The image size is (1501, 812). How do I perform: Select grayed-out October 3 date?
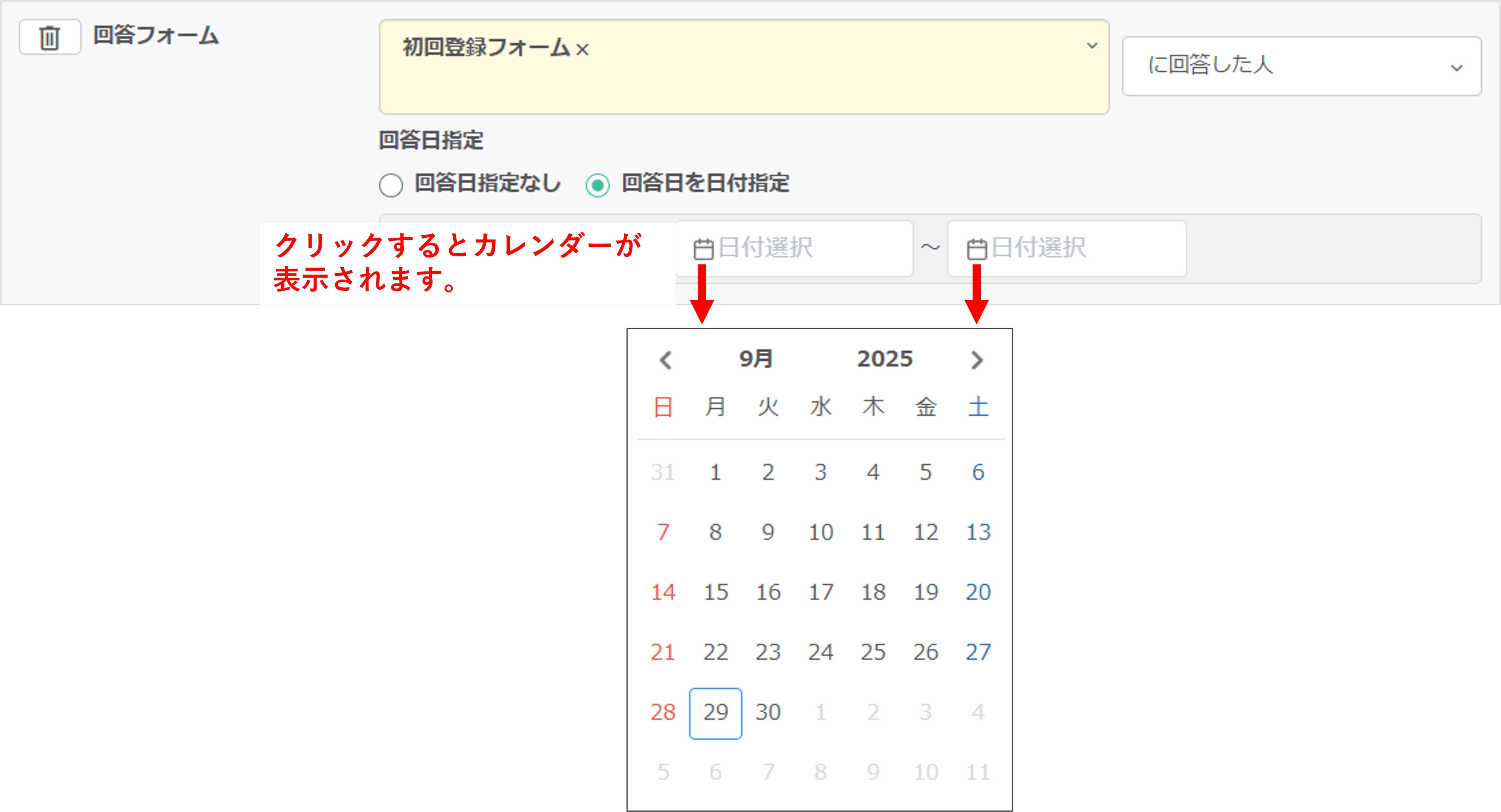pyautogui.click(x=925, y=712)
